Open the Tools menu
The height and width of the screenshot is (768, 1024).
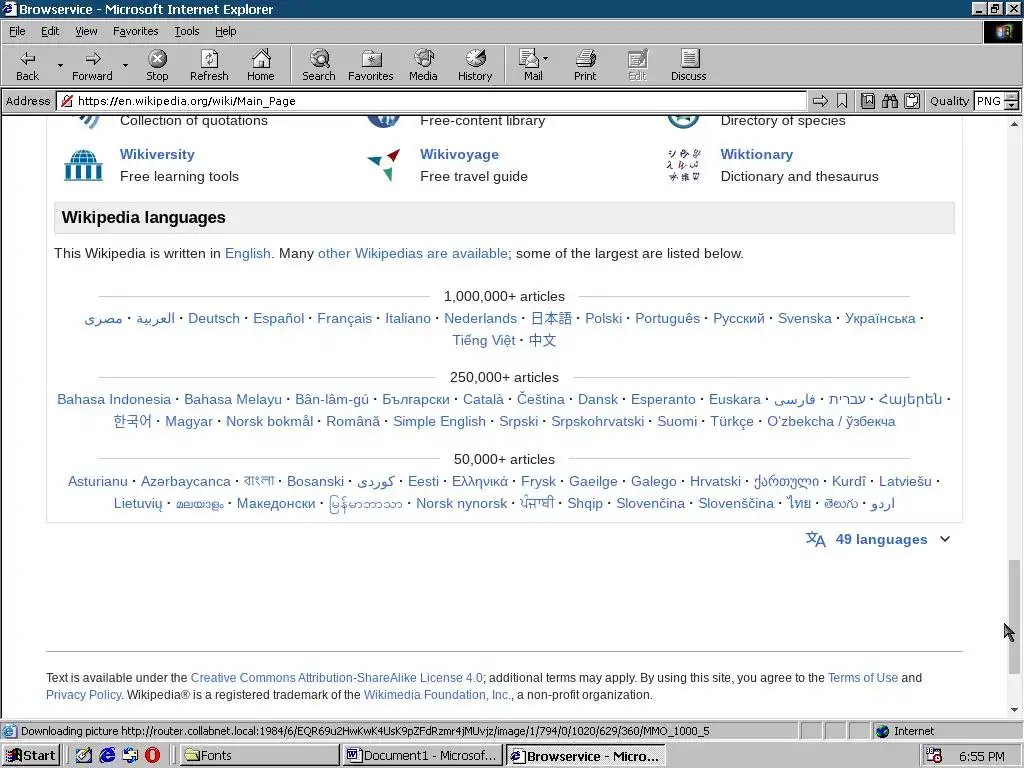click(x=186, y=31)
